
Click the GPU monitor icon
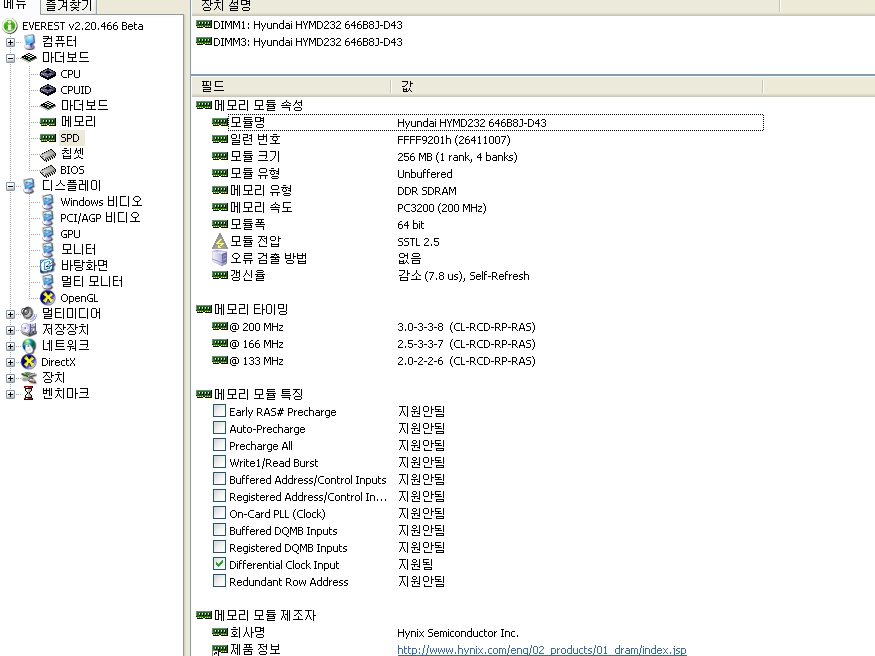coord(48,234)
